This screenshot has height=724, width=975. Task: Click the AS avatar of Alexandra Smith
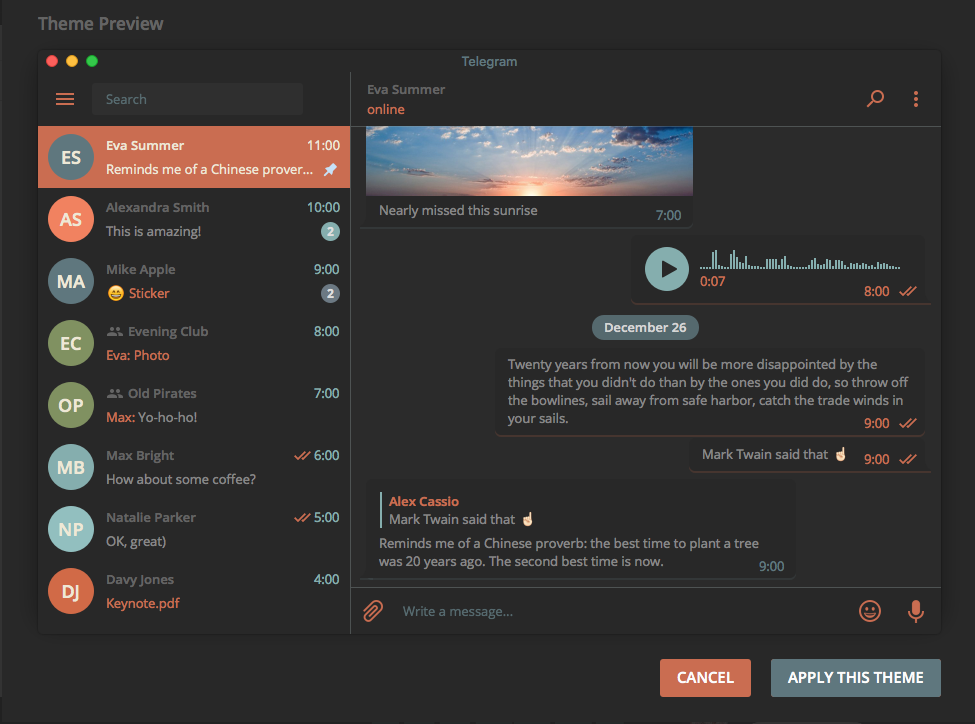[71, 219]
